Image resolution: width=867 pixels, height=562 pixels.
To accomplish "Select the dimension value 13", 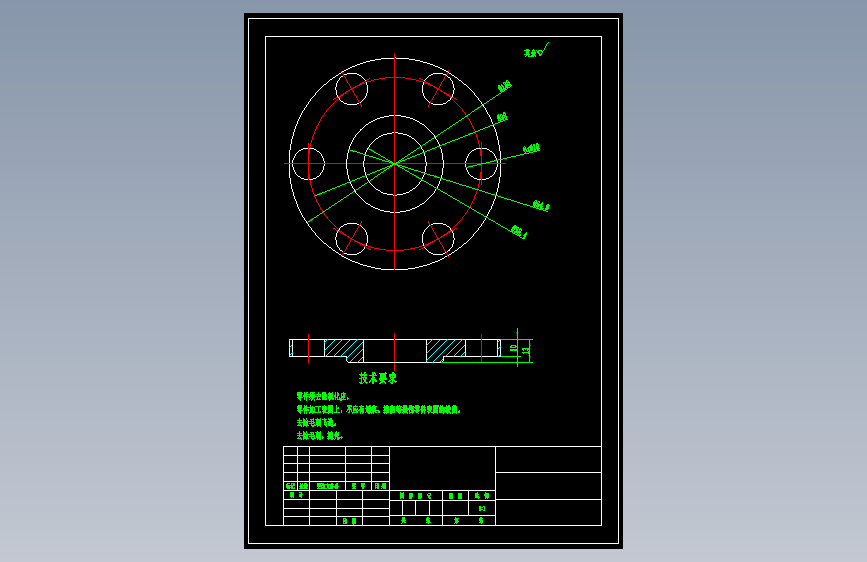I will point(526,350).
